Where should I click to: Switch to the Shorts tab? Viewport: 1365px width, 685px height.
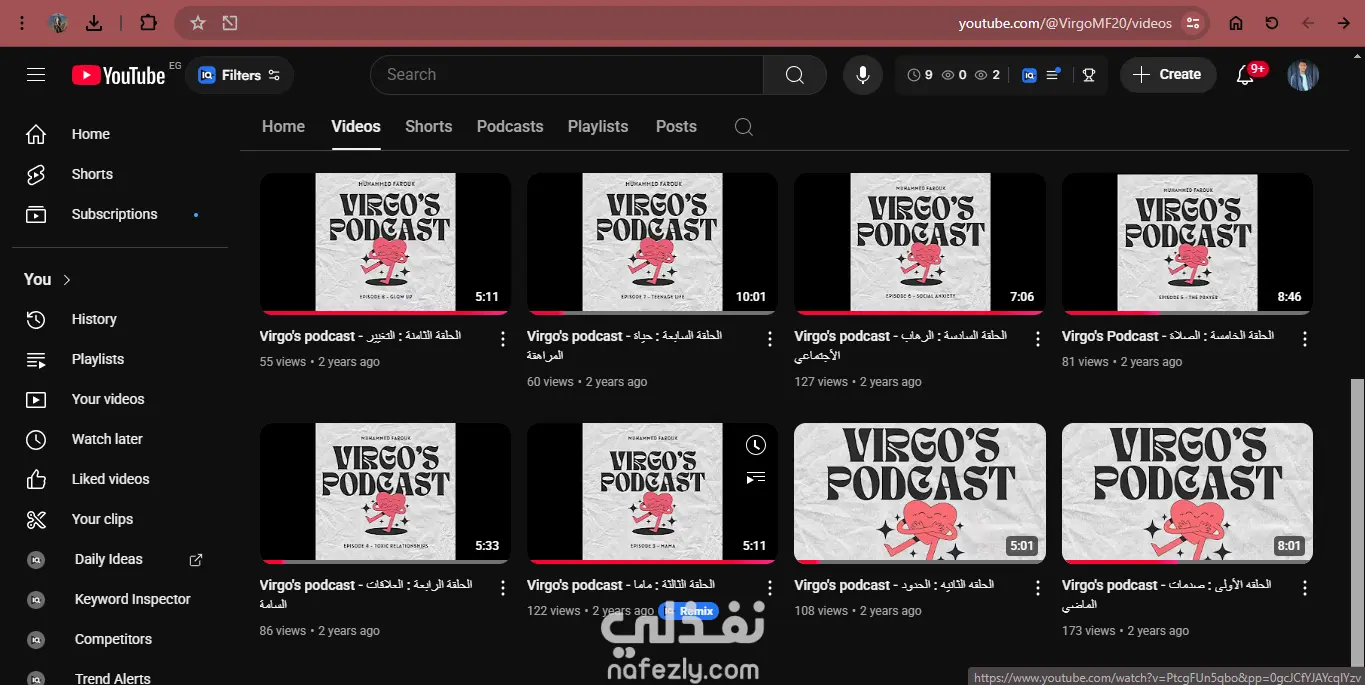click(x=429, y=127)
